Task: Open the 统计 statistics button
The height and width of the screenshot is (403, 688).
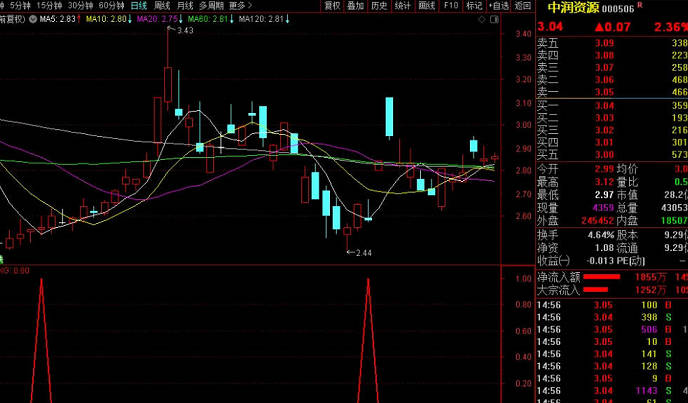Action: point(403,6)
